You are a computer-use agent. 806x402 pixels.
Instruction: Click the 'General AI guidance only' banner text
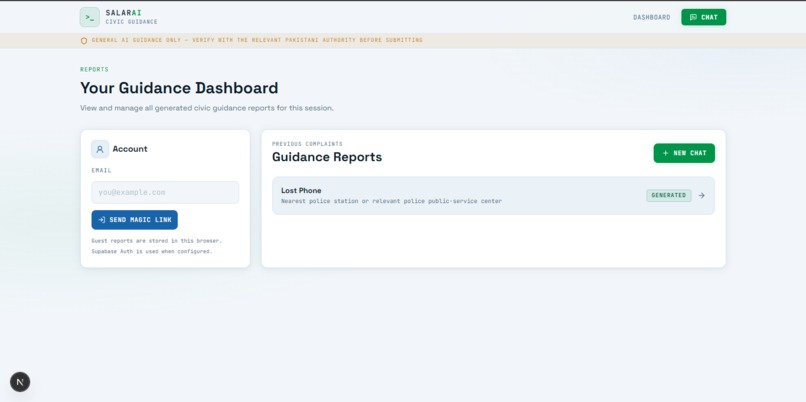point(257,40)
